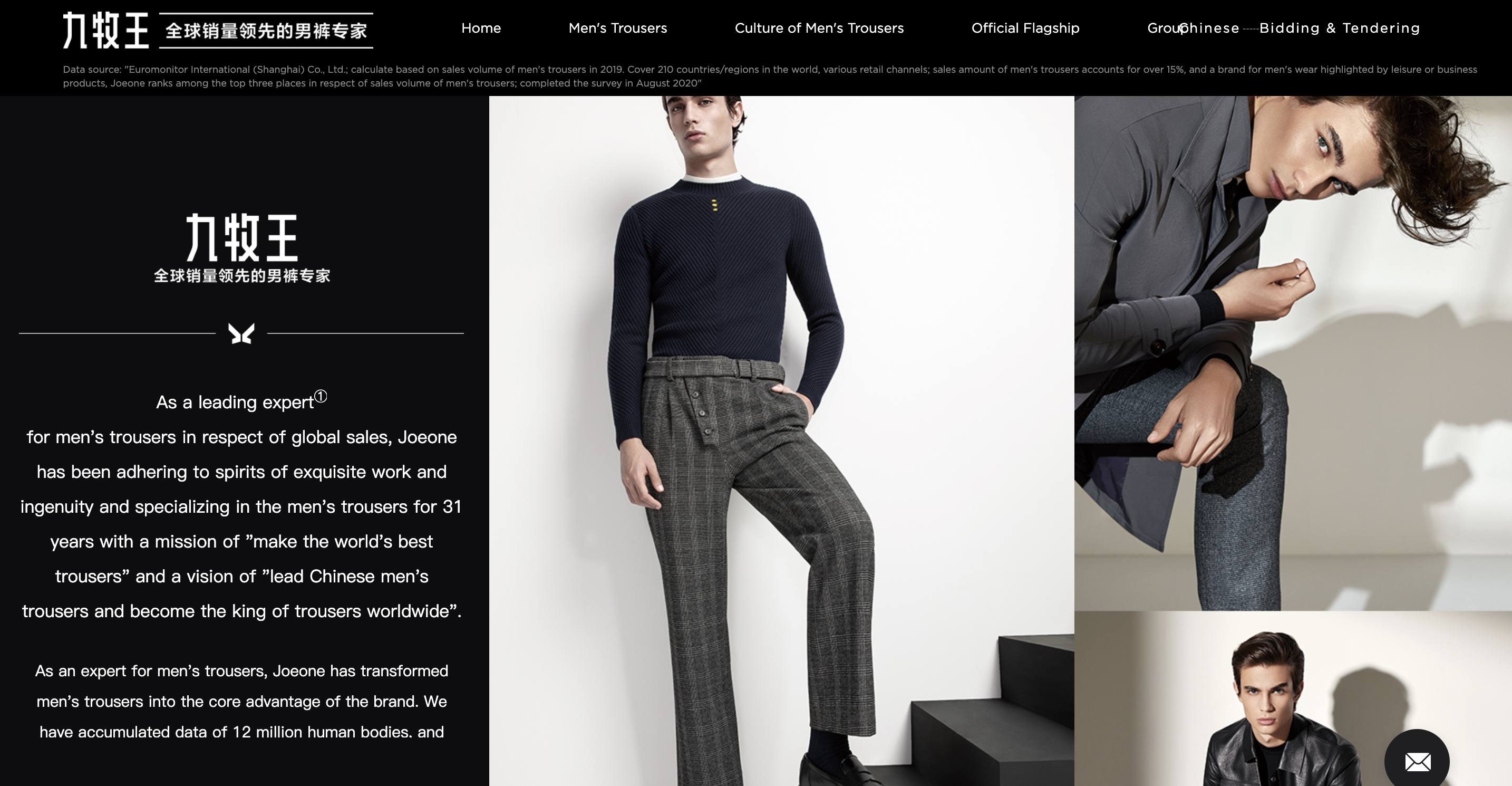Click the circled footnote 1 superscript

tap(321, 397)
